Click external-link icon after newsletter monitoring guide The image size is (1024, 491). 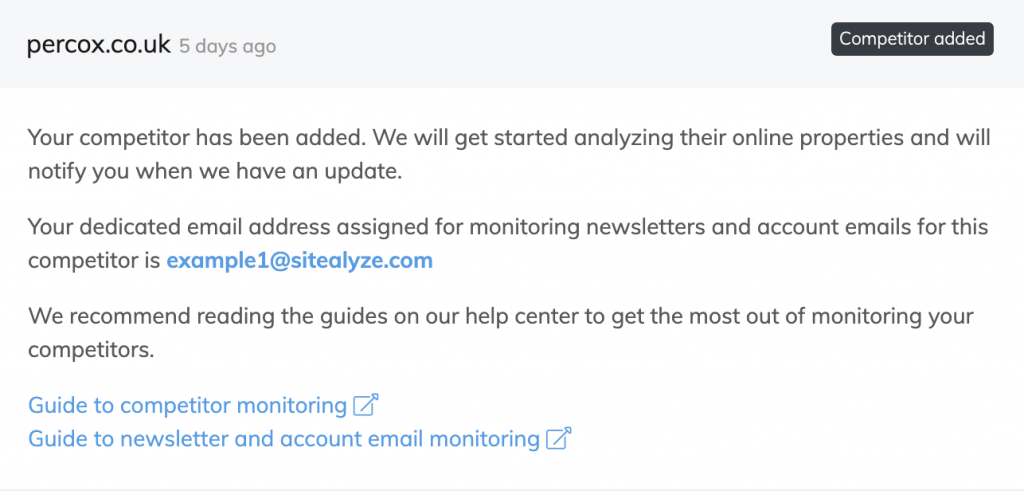pos(558,438)
